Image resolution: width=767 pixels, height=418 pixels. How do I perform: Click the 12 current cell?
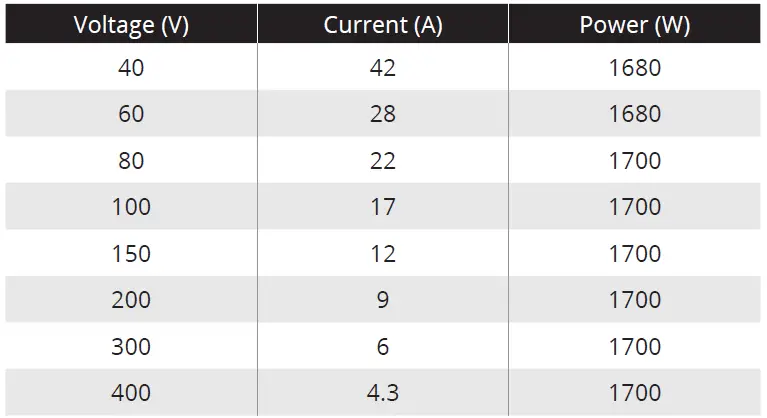click(383, 254)
